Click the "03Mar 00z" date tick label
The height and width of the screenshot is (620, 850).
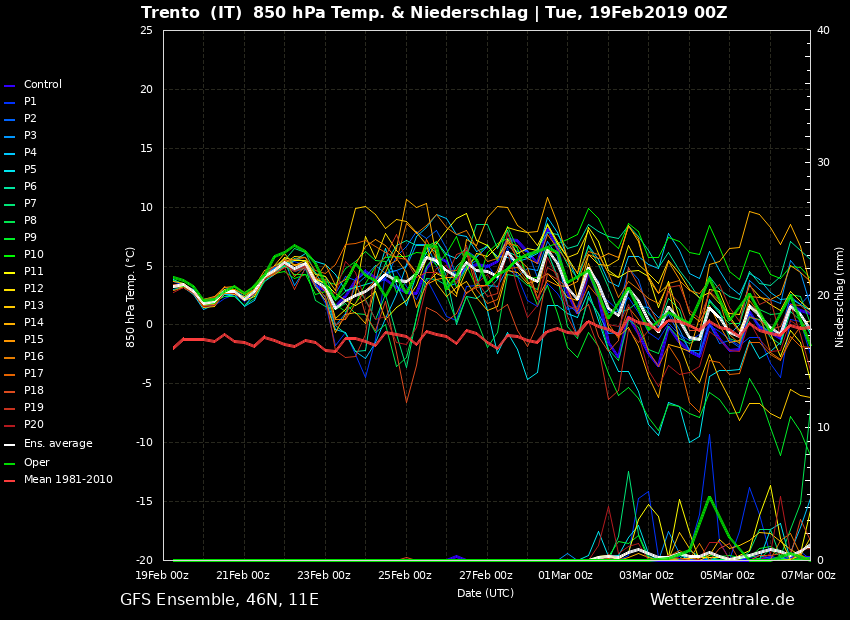point(647,576)
